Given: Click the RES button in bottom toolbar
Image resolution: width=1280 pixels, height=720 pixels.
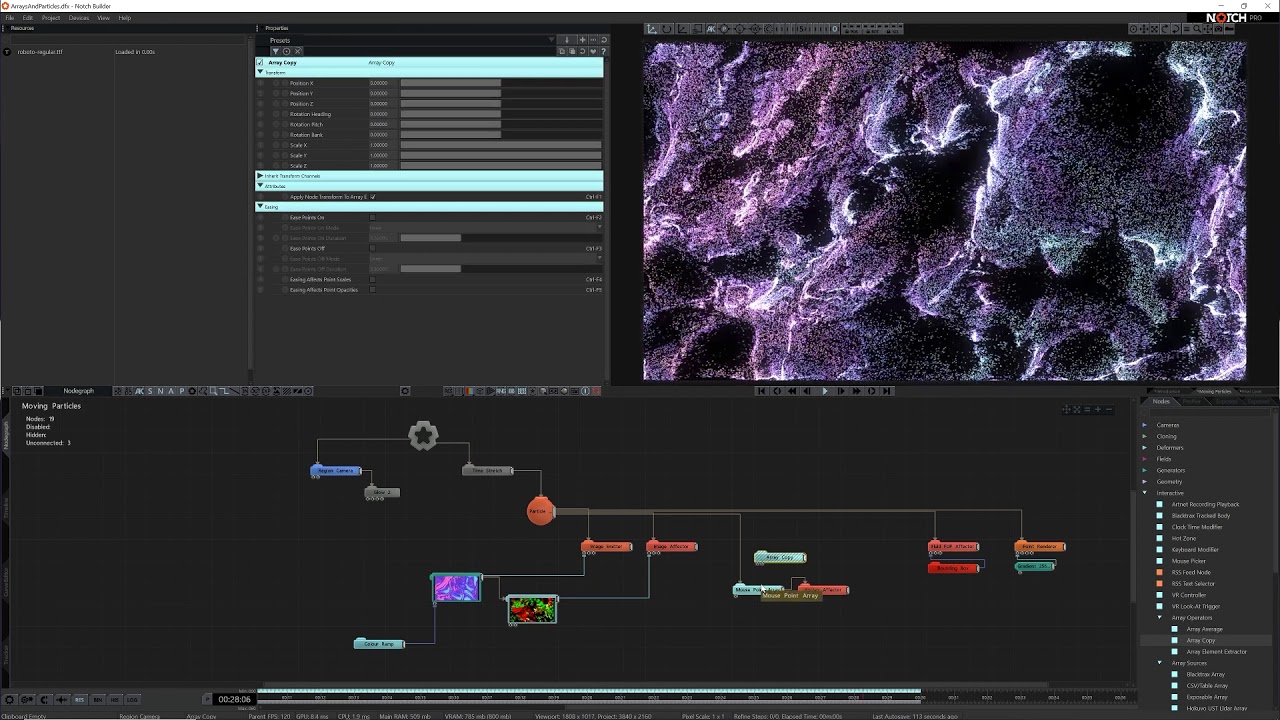Looking at the screenshot, I should point(80,699).
